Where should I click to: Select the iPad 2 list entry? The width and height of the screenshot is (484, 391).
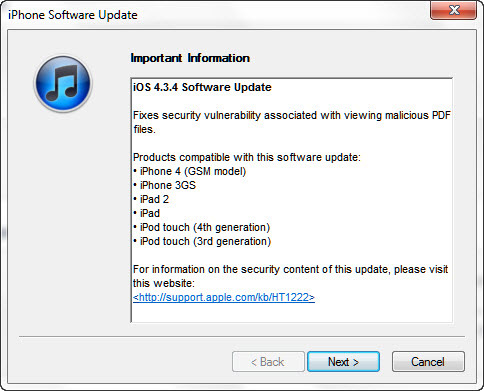click(x=151, y=199)
